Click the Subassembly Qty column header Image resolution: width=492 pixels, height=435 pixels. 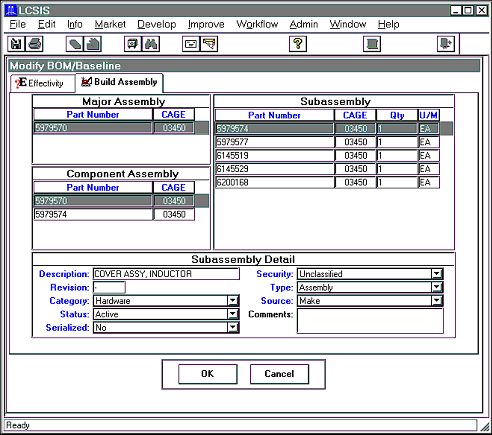pos(397,115)
